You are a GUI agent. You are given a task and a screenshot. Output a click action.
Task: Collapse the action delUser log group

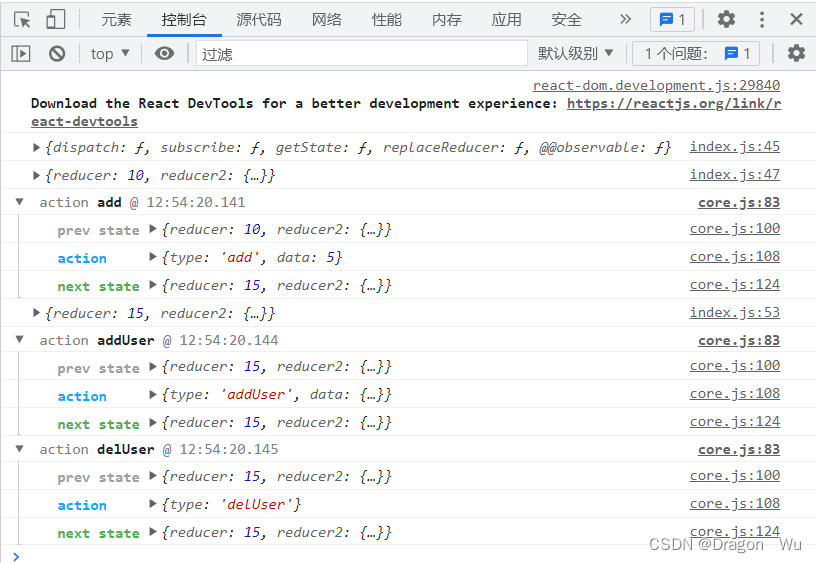pyautogui.click(x=20, y=449)
